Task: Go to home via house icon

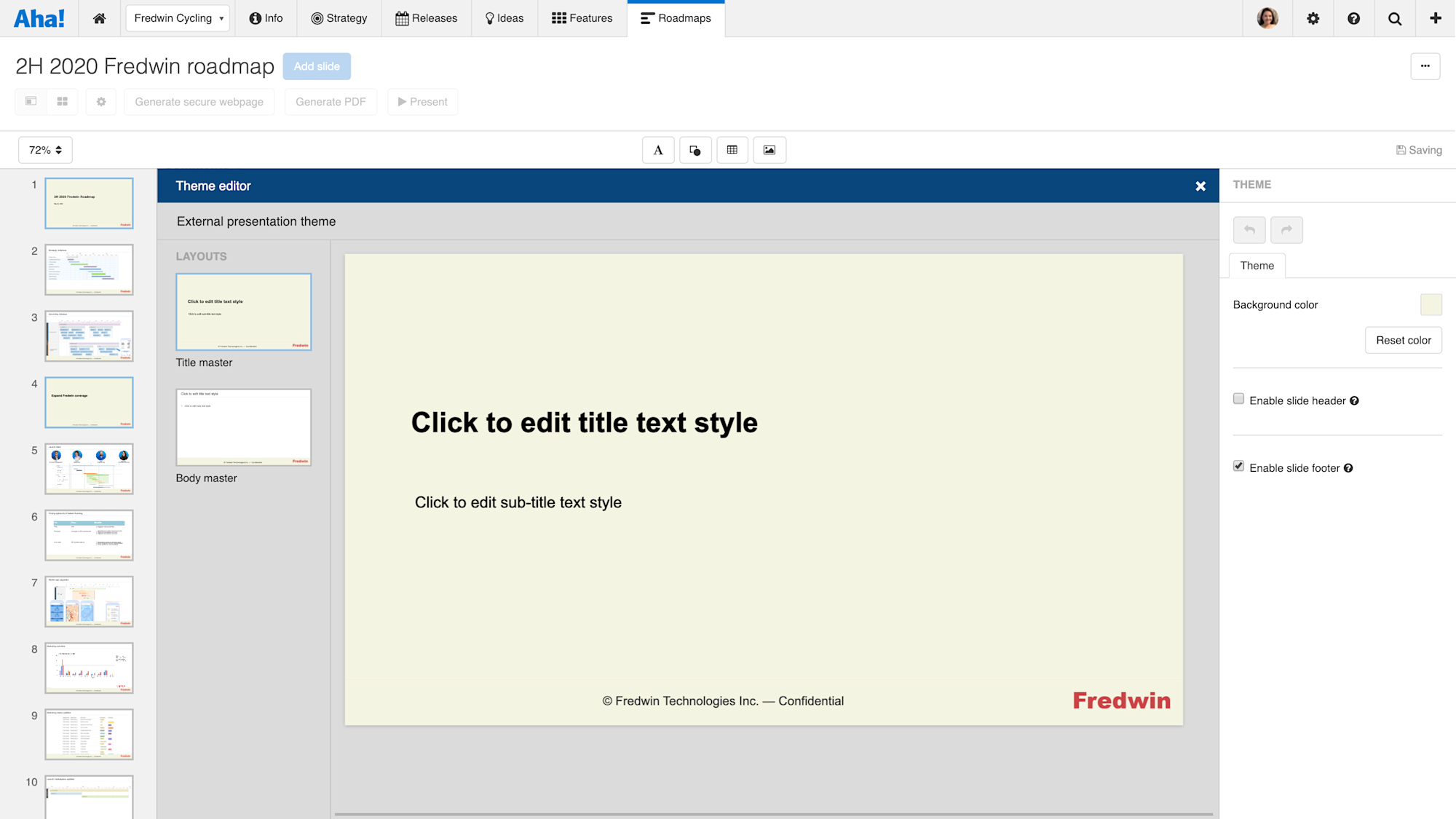Action: pos(99,18)
